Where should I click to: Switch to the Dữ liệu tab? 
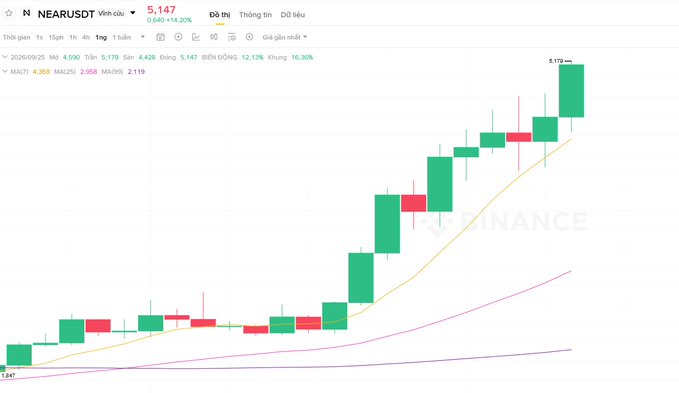pos(293,15)
